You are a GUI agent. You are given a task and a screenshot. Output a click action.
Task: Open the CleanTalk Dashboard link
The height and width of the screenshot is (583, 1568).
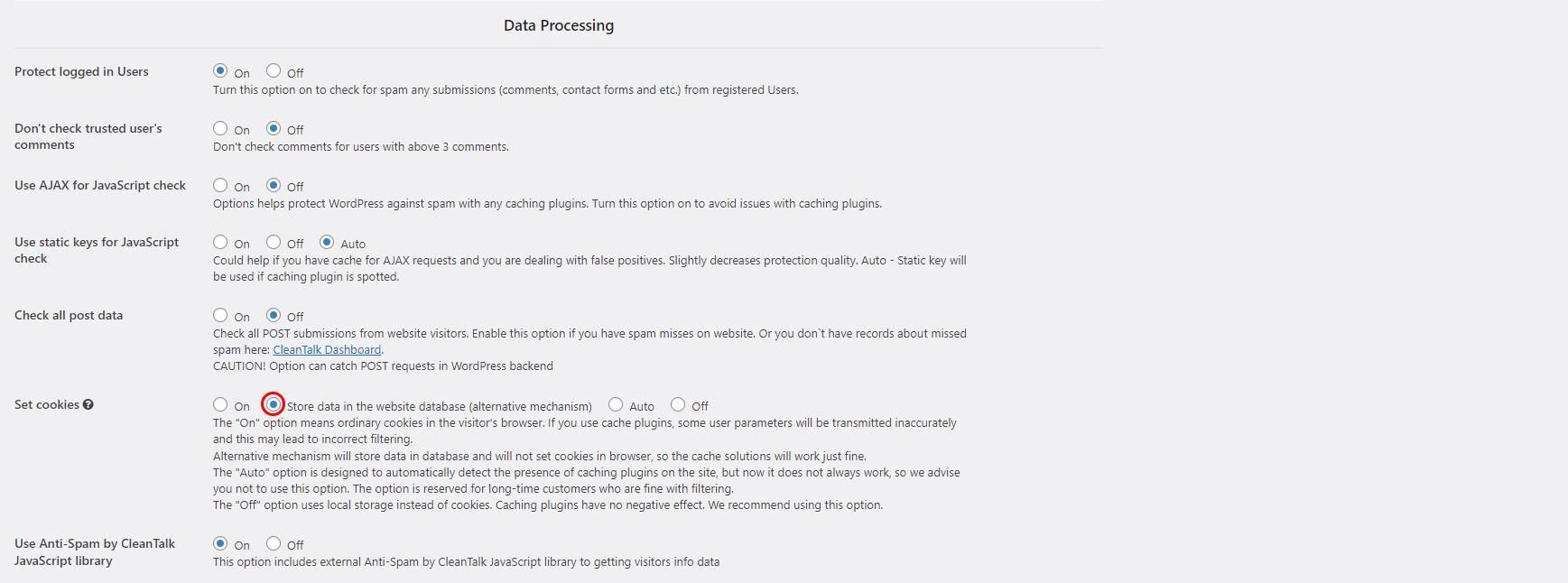pos(327,350)
